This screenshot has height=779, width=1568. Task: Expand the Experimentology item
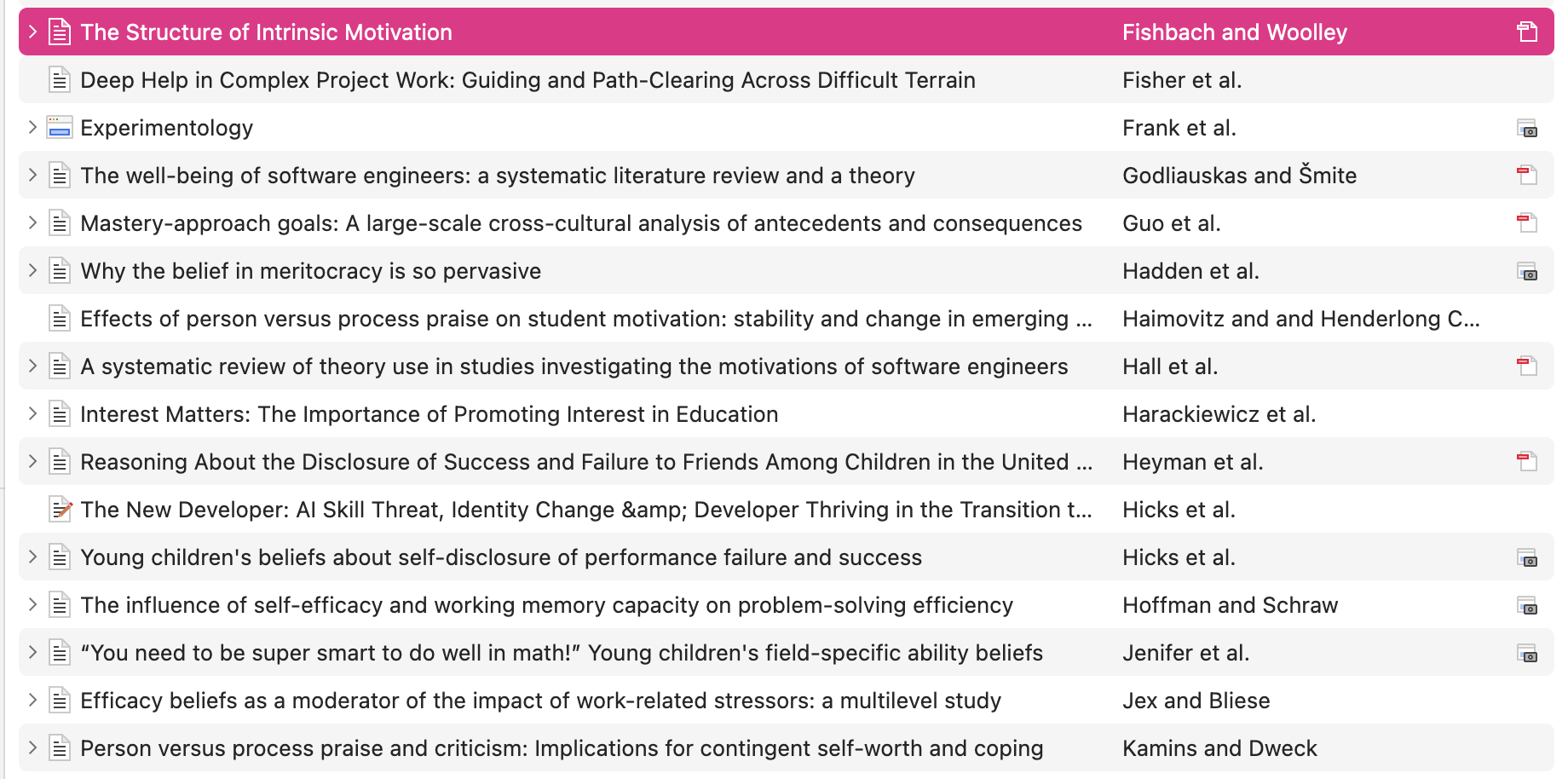(32, 128)
